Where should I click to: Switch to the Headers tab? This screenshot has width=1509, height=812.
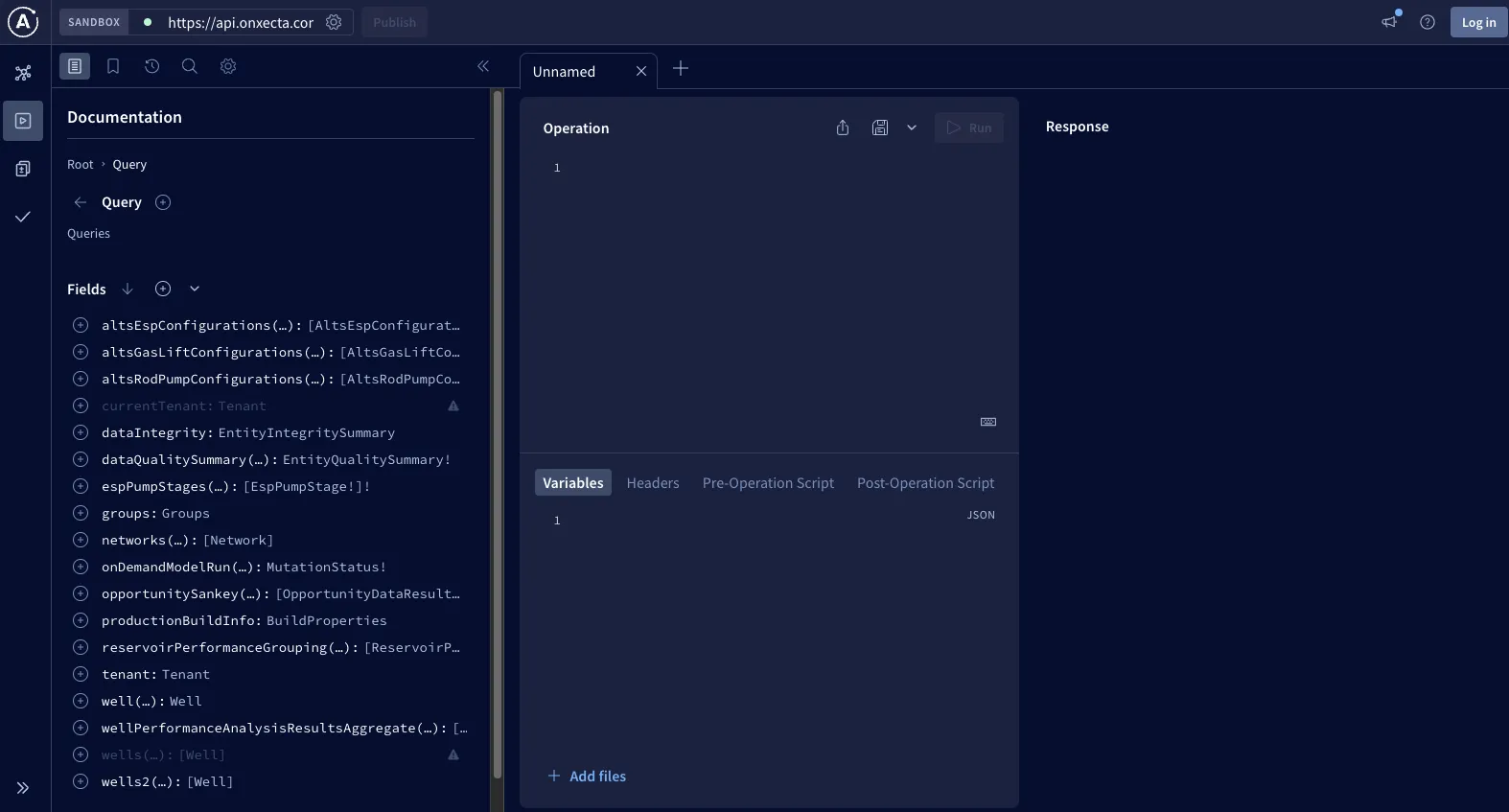[653, 482]
